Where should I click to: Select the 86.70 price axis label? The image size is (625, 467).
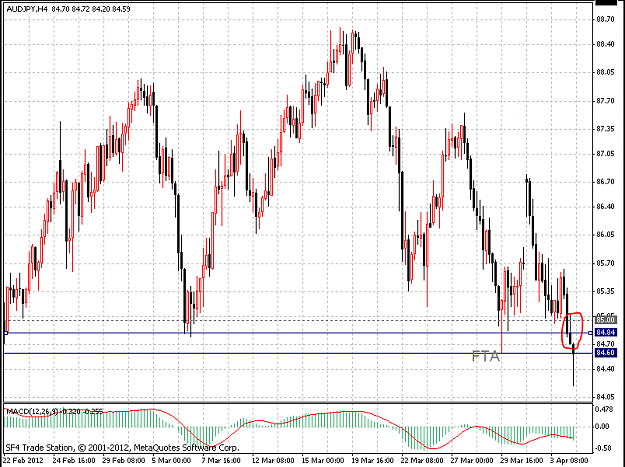point(605,182)
